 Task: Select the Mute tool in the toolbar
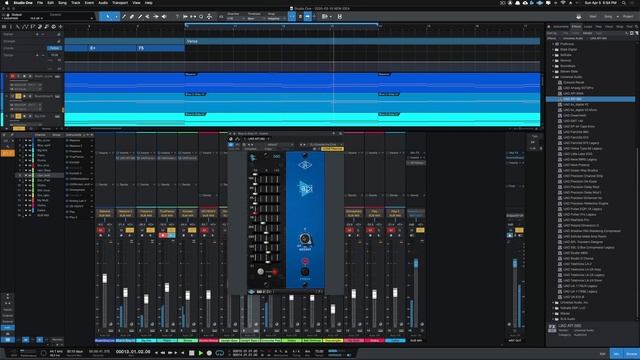pyautogui.click(x=147, y=17)
